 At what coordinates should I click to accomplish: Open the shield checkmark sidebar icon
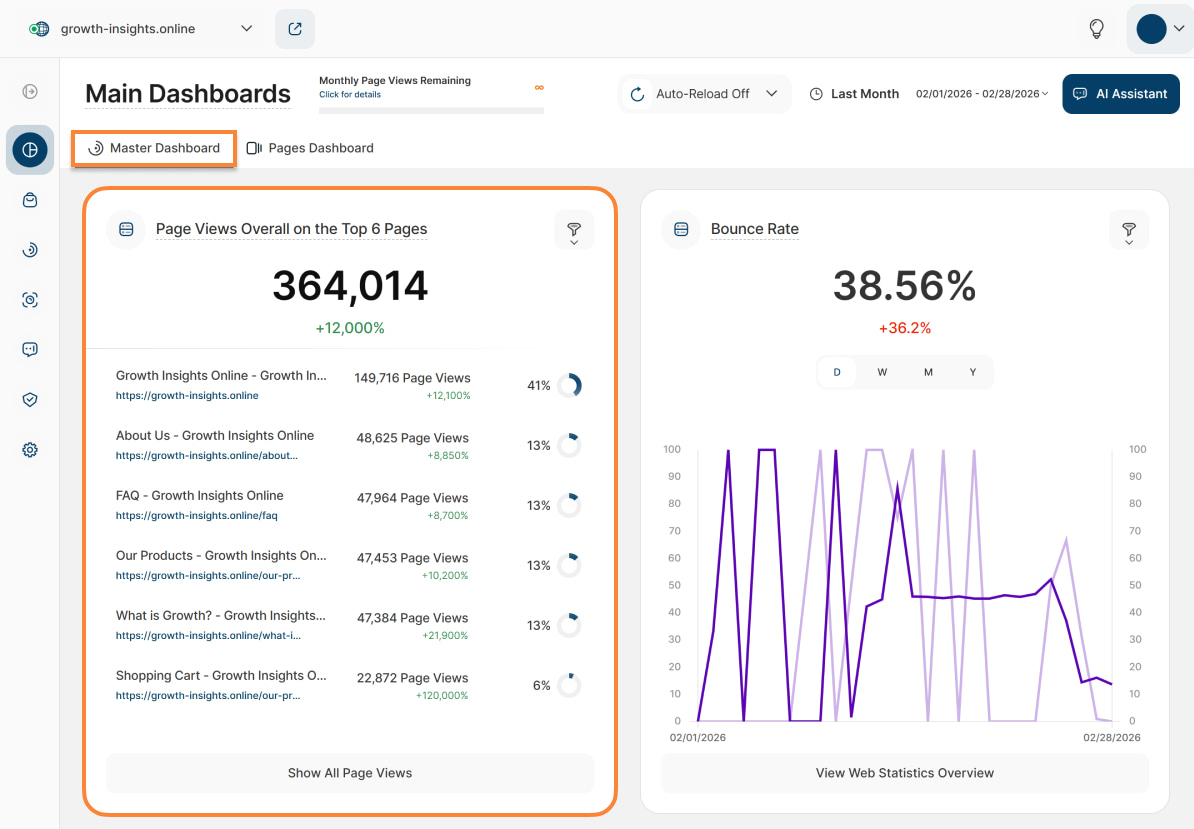[x=30, y=400]
